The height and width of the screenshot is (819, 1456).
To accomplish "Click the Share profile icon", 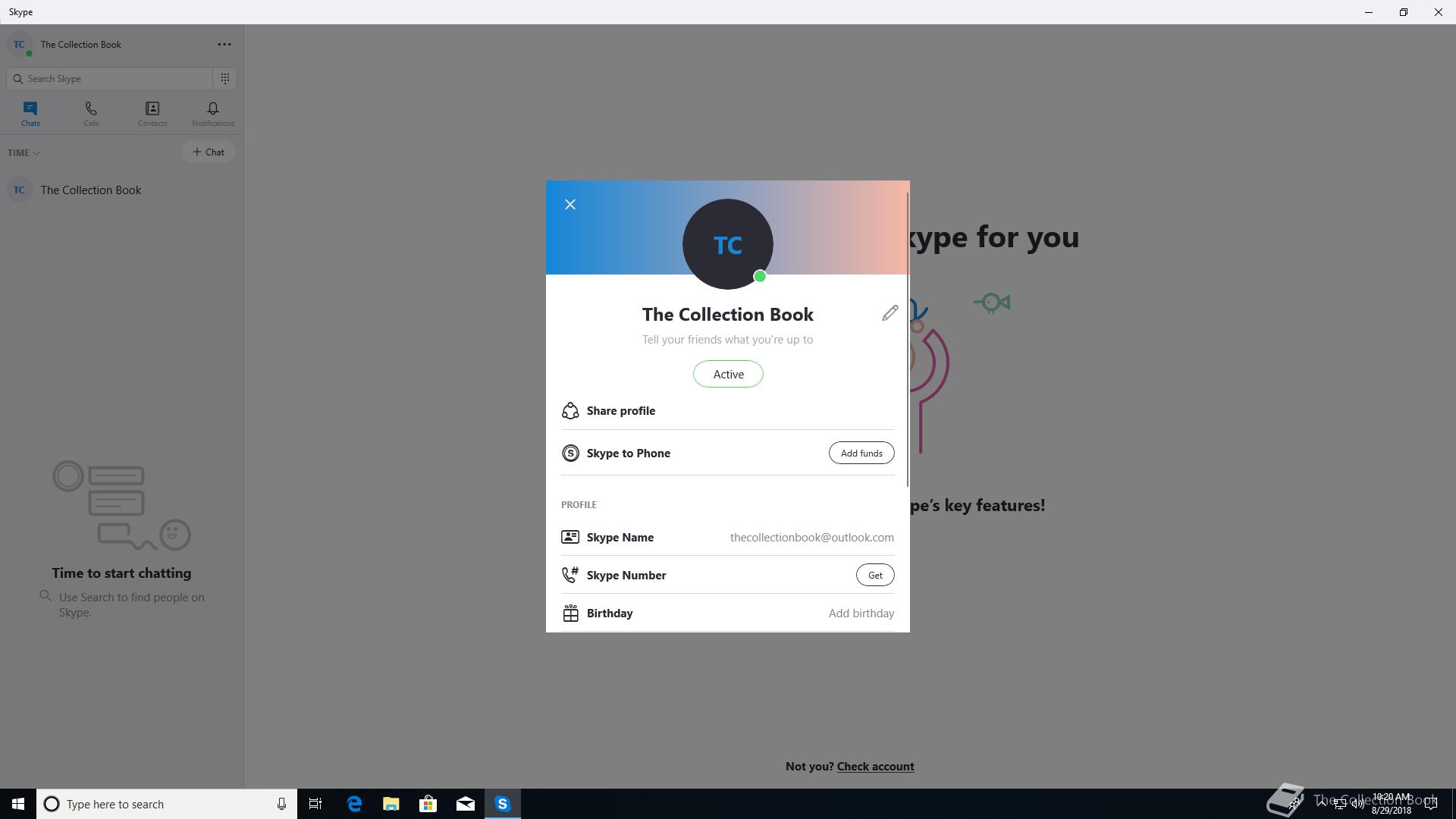I will tap(570, 410).
